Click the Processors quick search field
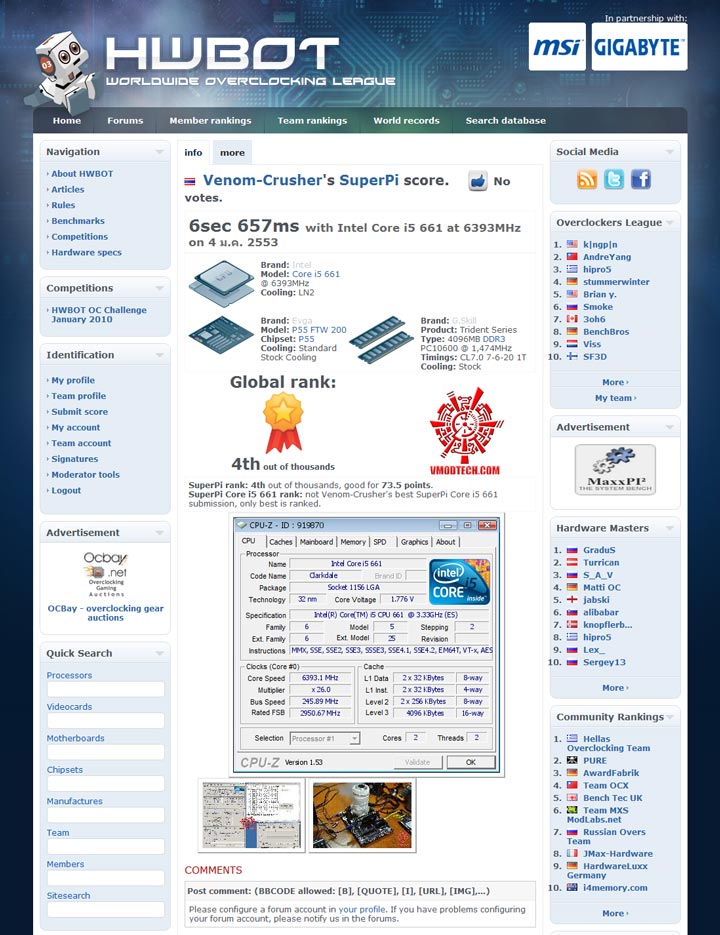720x935 pixels. [106, 689]
